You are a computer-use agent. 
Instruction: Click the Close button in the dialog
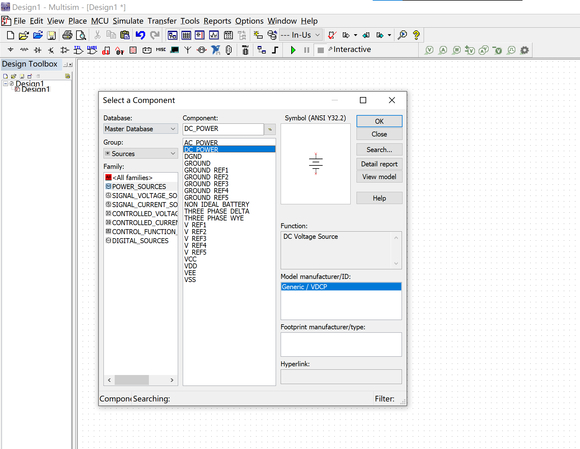point(379,134)
